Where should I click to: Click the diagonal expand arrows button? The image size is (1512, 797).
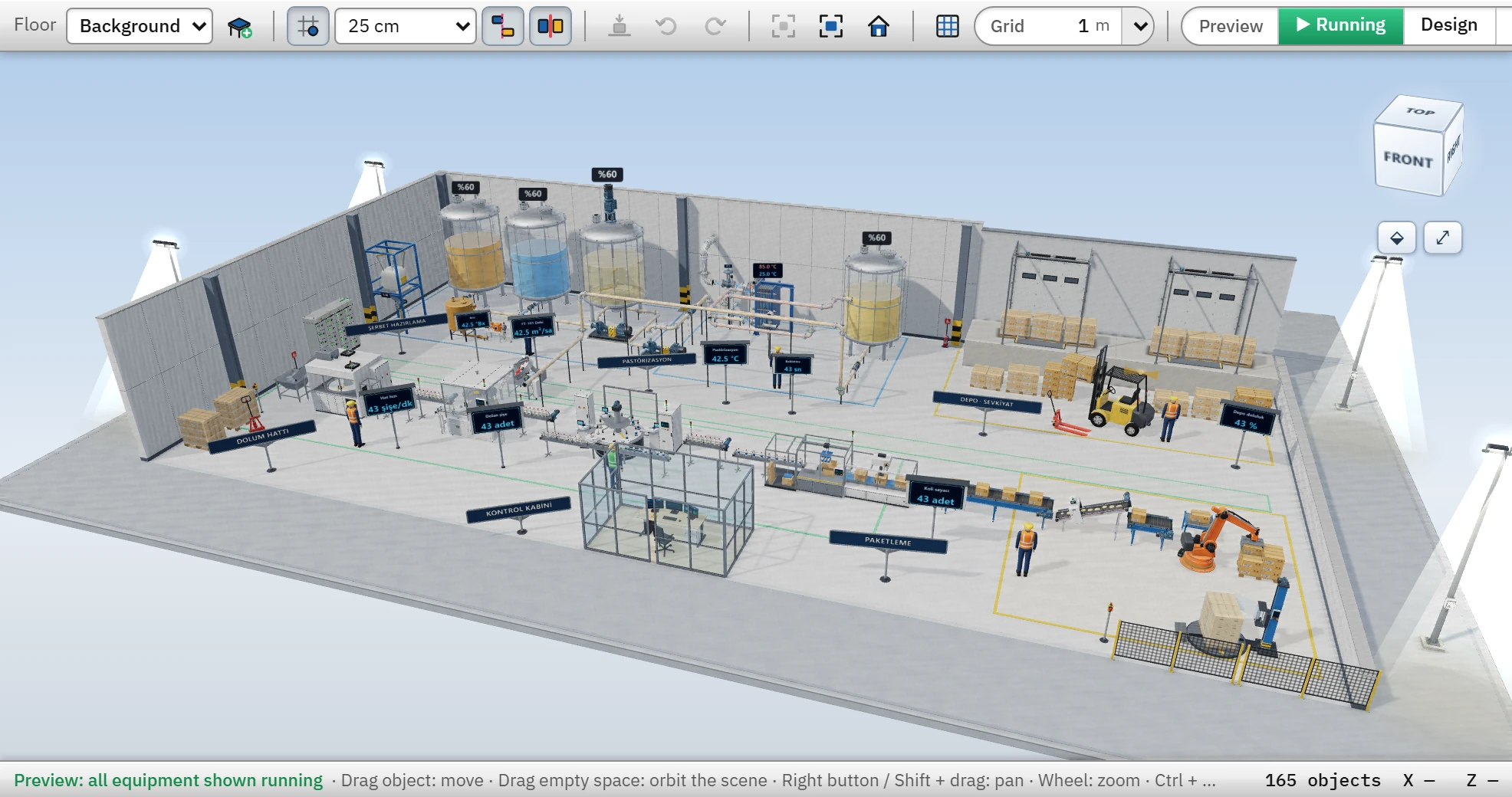1443,238
